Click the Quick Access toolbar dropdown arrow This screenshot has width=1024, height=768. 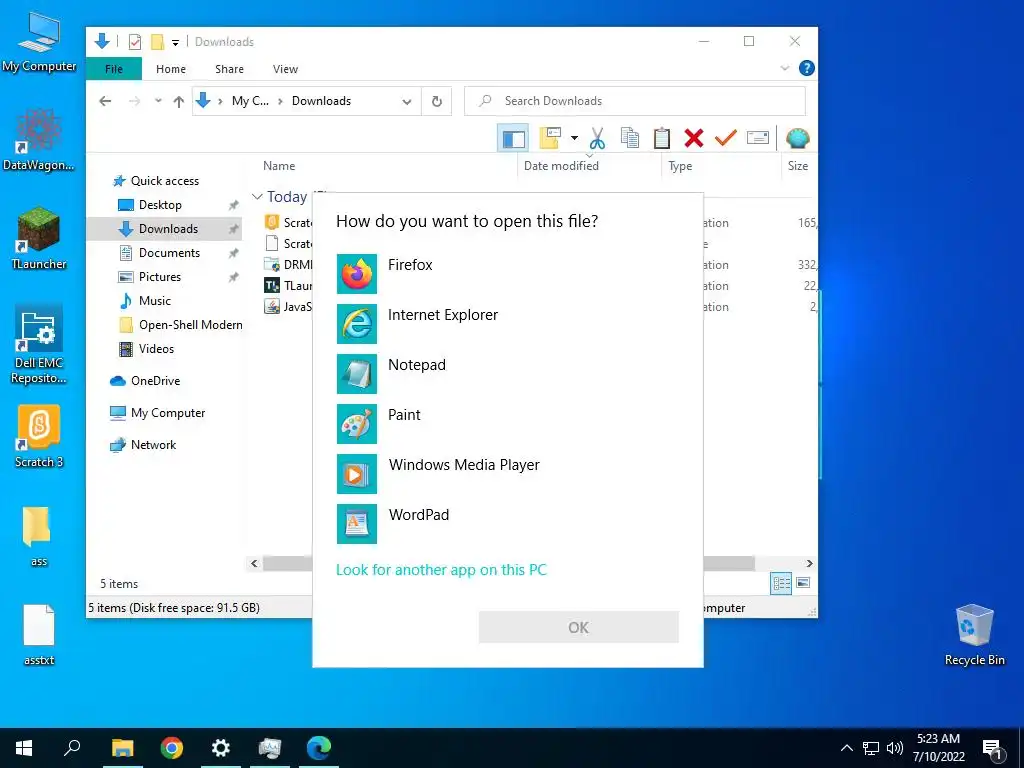pyautogui.click(x=175, y=42)
